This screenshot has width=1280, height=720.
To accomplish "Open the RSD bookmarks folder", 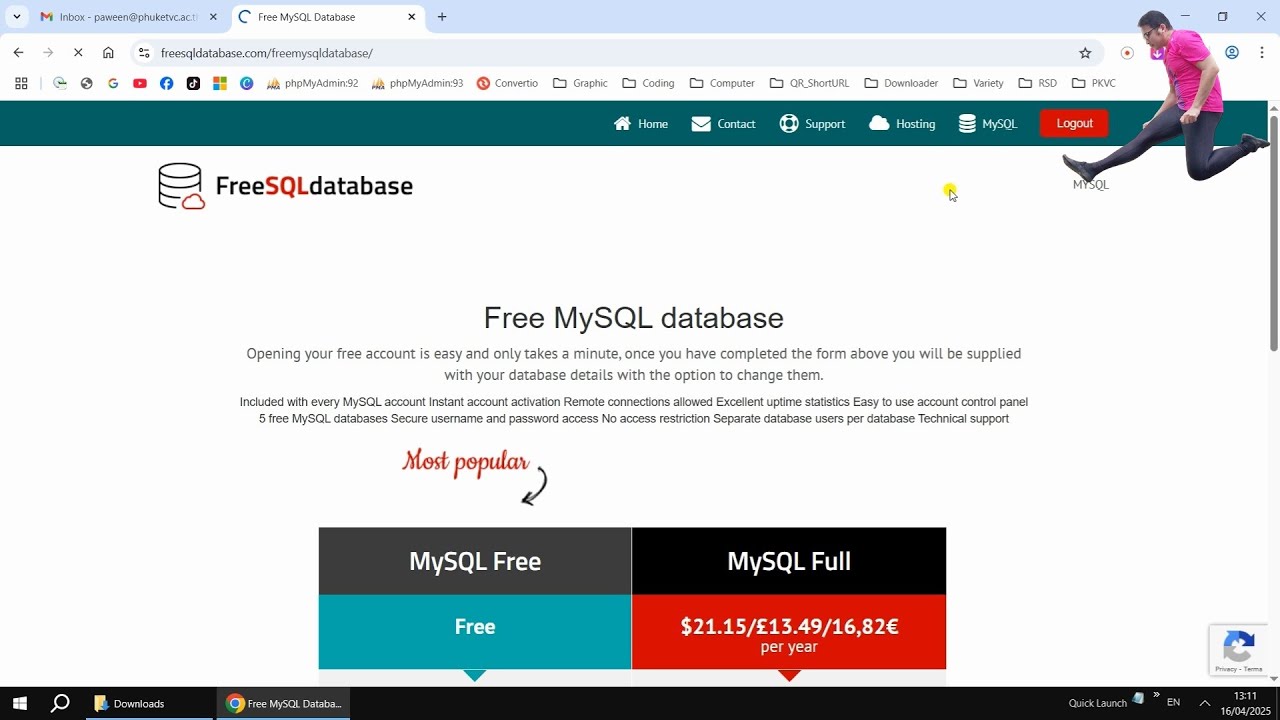I will click(x=1037, y=83).
